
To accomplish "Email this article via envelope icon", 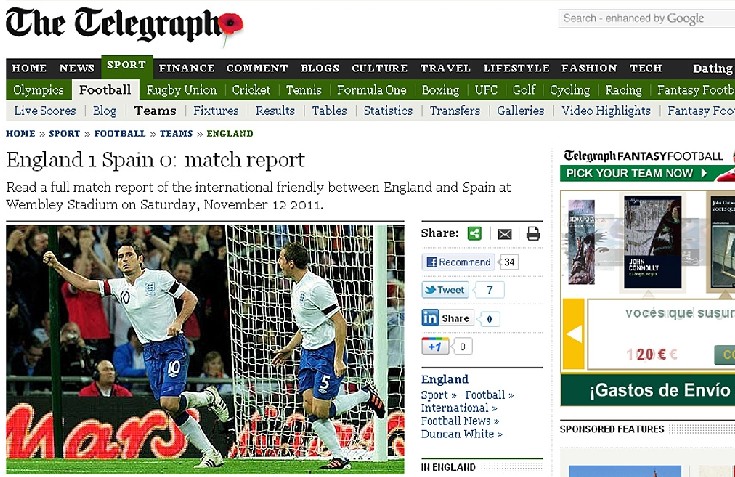I will click(504, 234).
